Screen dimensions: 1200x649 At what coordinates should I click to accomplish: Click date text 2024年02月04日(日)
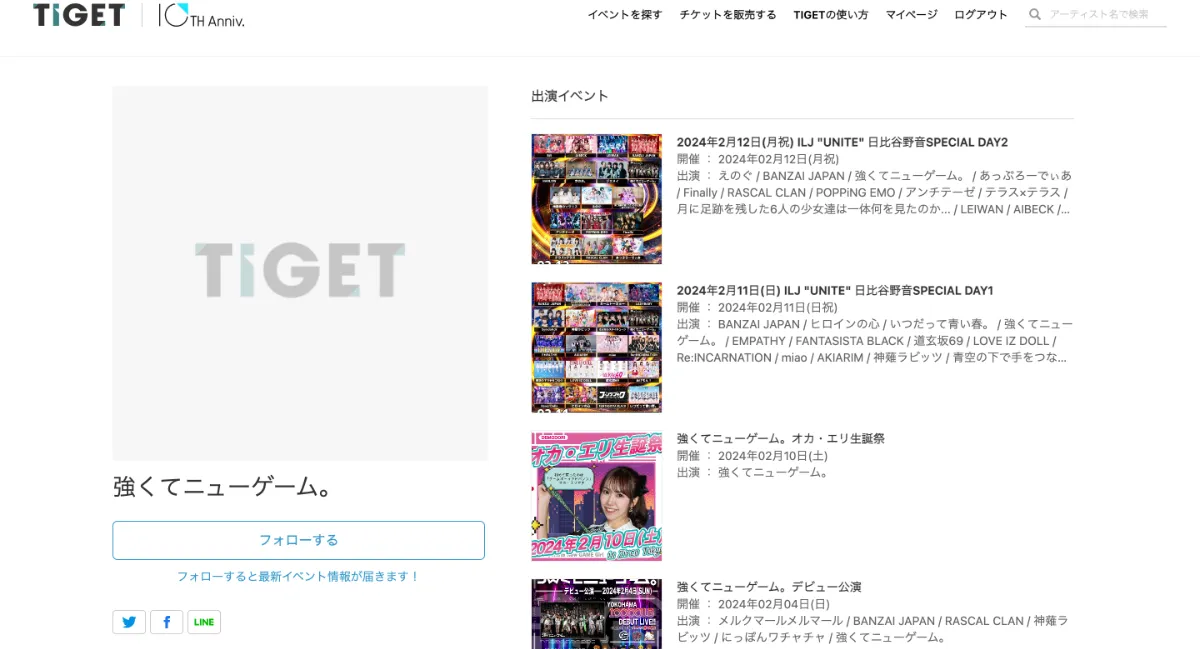tap(774, 603)
